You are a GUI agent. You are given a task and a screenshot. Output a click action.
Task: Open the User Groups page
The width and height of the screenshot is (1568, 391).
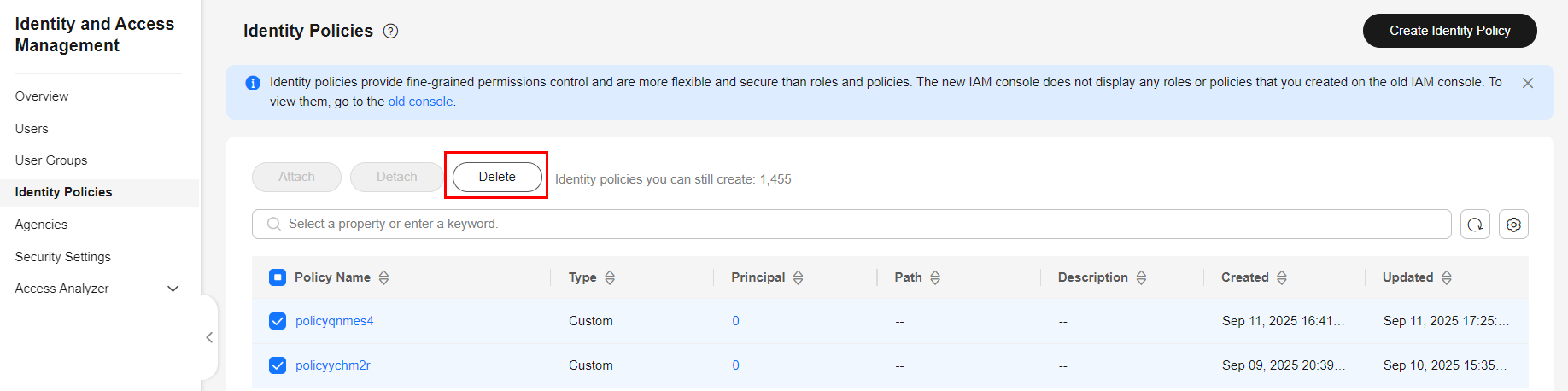tap(51, 160)
